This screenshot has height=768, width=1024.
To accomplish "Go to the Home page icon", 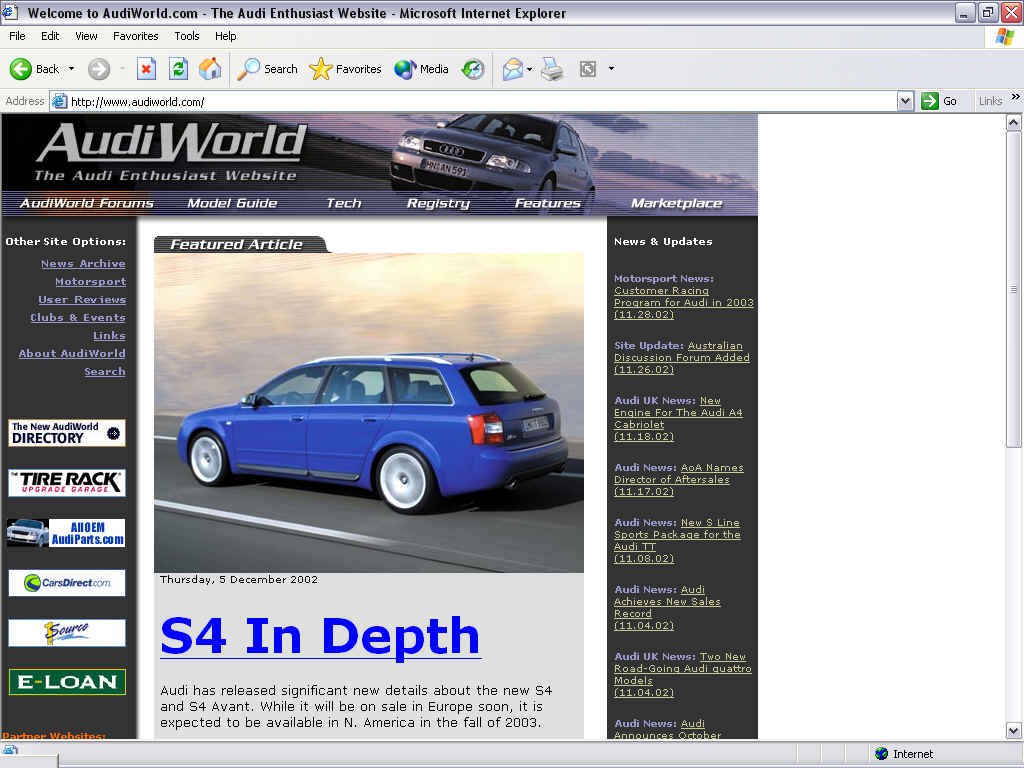I will (210, 69).
